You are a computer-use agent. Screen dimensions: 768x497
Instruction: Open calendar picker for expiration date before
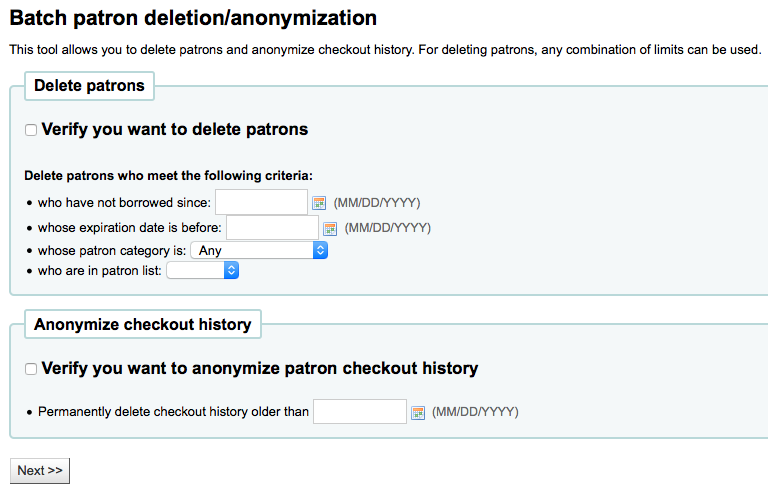pos(330,228)
